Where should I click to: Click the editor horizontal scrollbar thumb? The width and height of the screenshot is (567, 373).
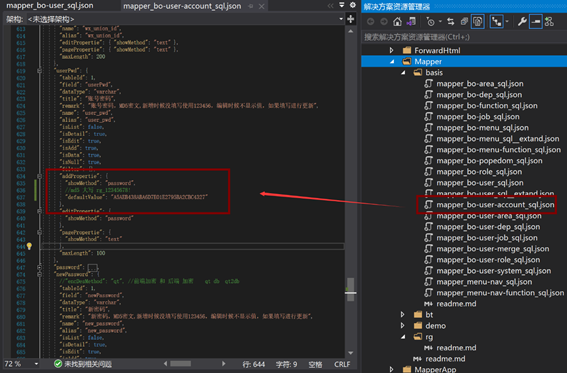[x=180, y=364]
